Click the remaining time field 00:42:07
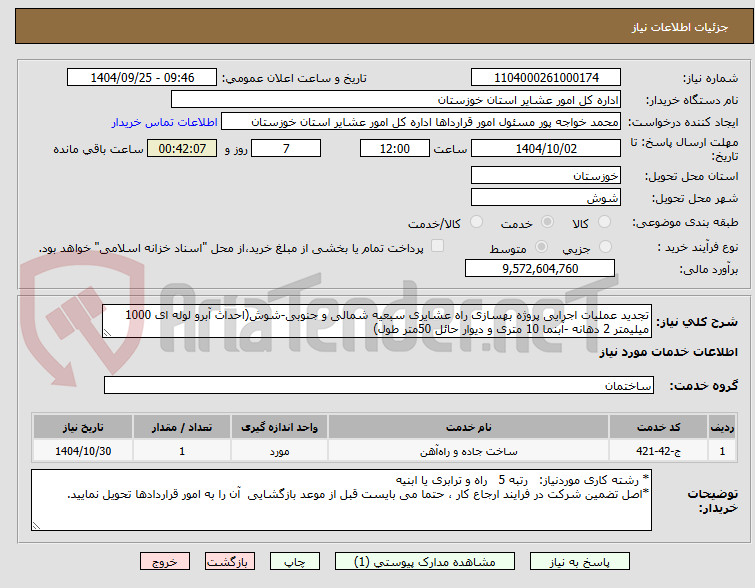The height and width of the screenshot is (588, 755). point(182,148)
